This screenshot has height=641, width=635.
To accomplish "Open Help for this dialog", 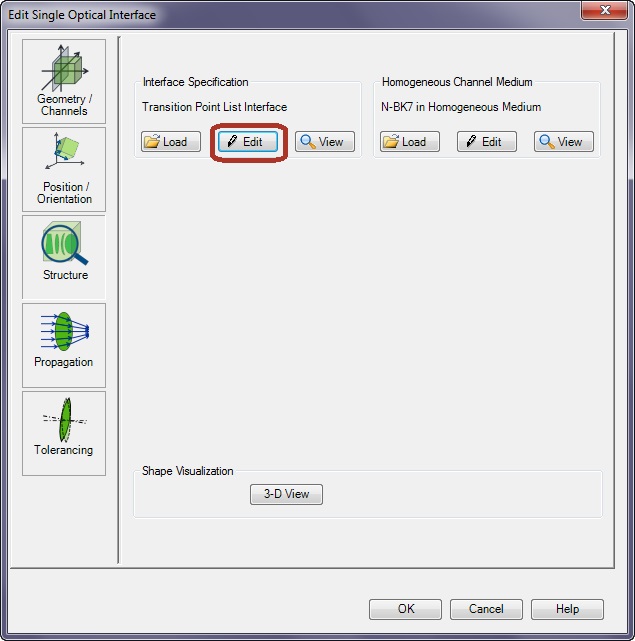I will 567,609.
